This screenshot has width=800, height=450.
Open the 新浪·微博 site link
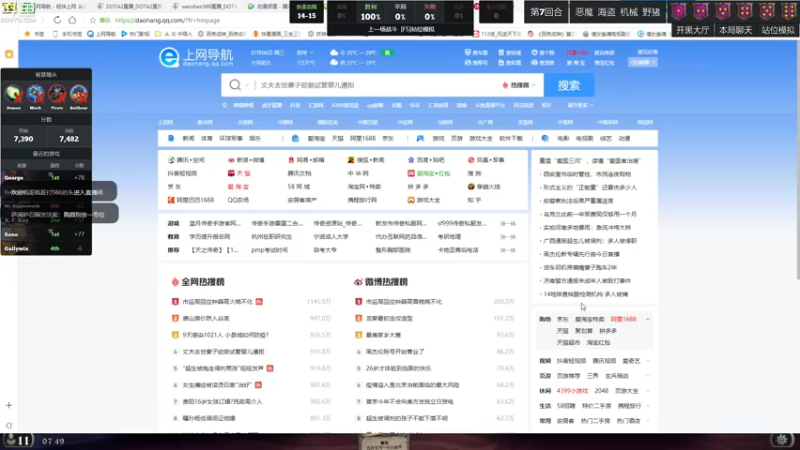click(246, 160)
